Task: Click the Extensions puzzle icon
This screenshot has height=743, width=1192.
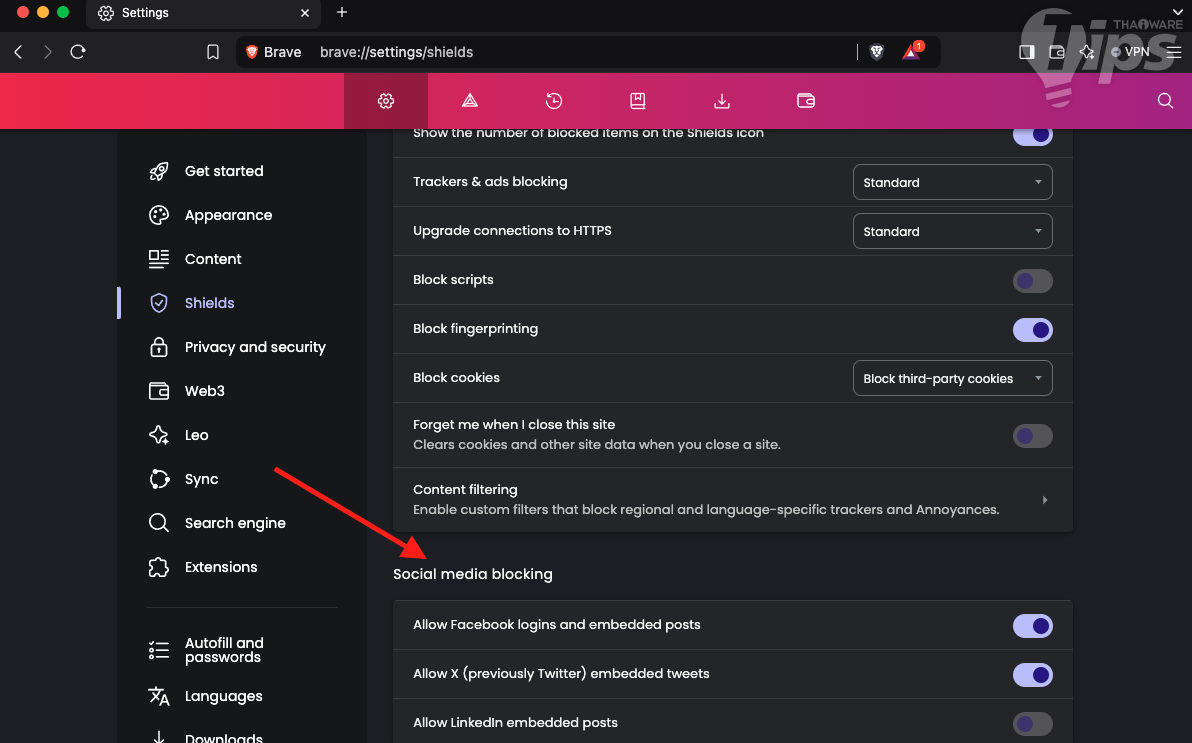Action: 159,567
